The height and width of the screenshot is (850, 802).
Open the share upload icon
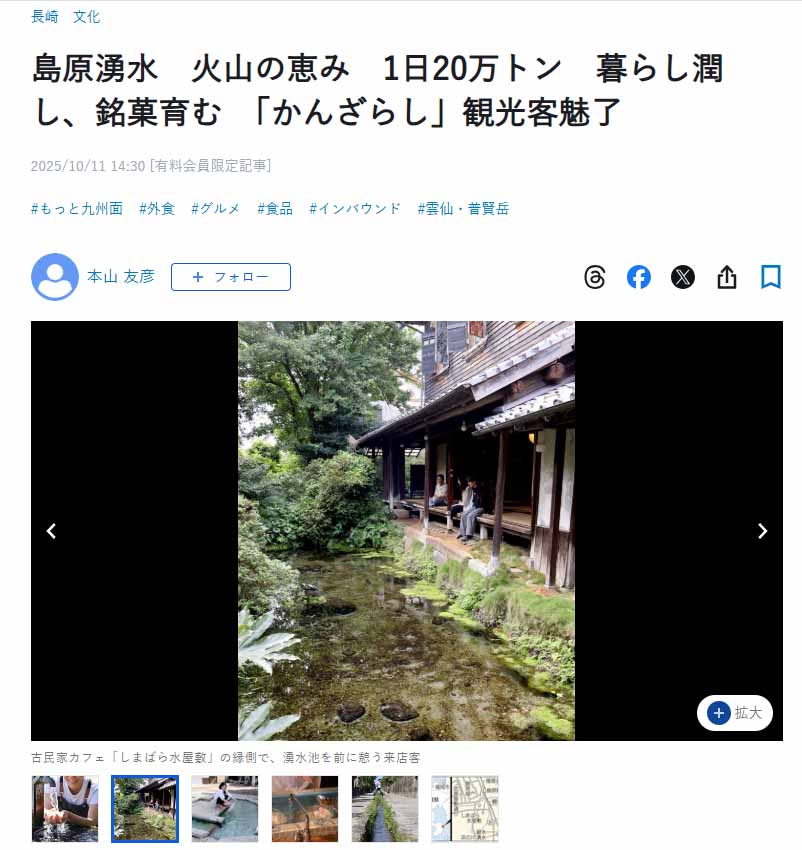tap(727, 277)
